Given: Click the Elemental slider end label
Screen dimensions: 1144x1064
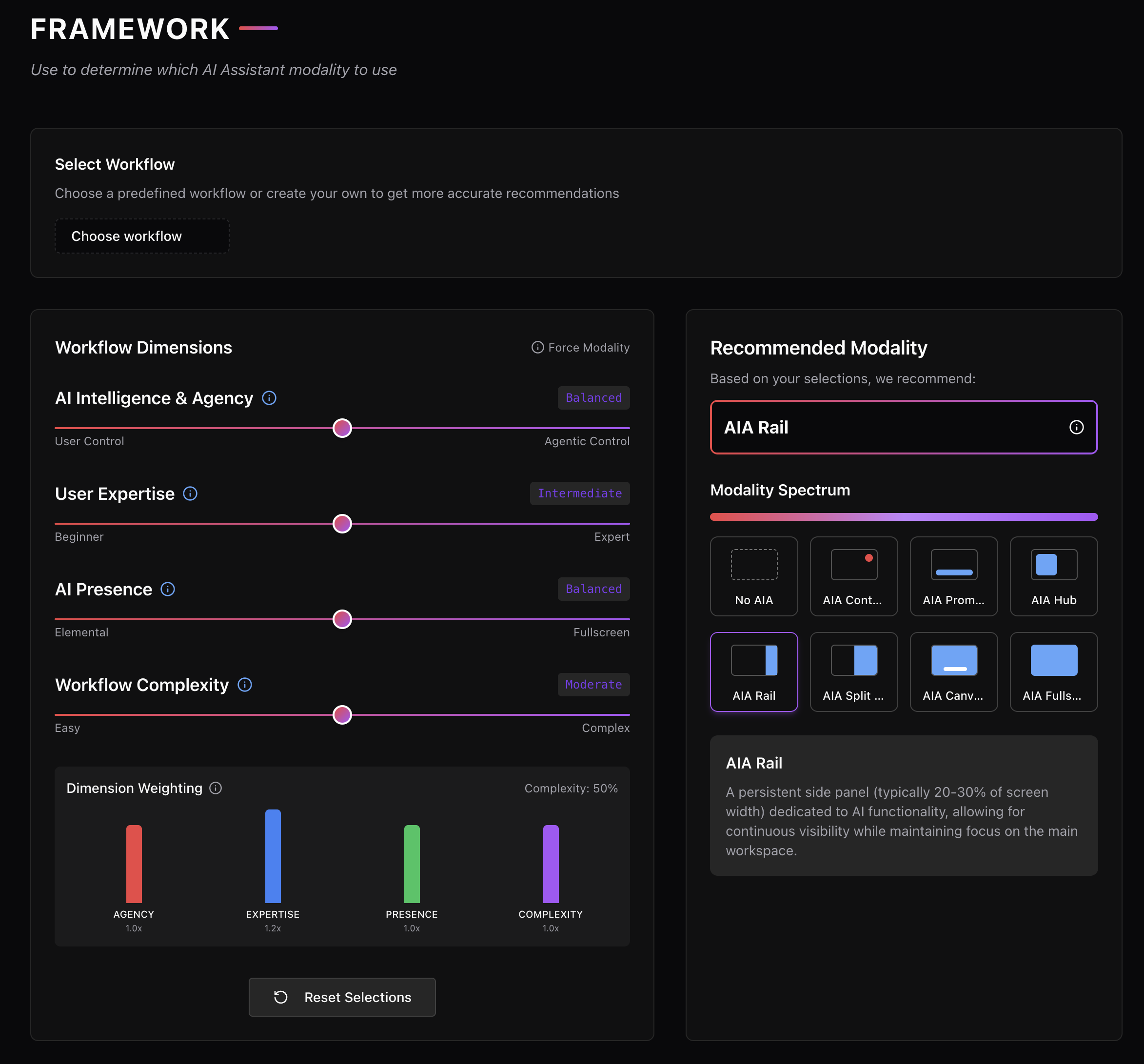Looking at the screenshot, I should click(x=81, y=632).
